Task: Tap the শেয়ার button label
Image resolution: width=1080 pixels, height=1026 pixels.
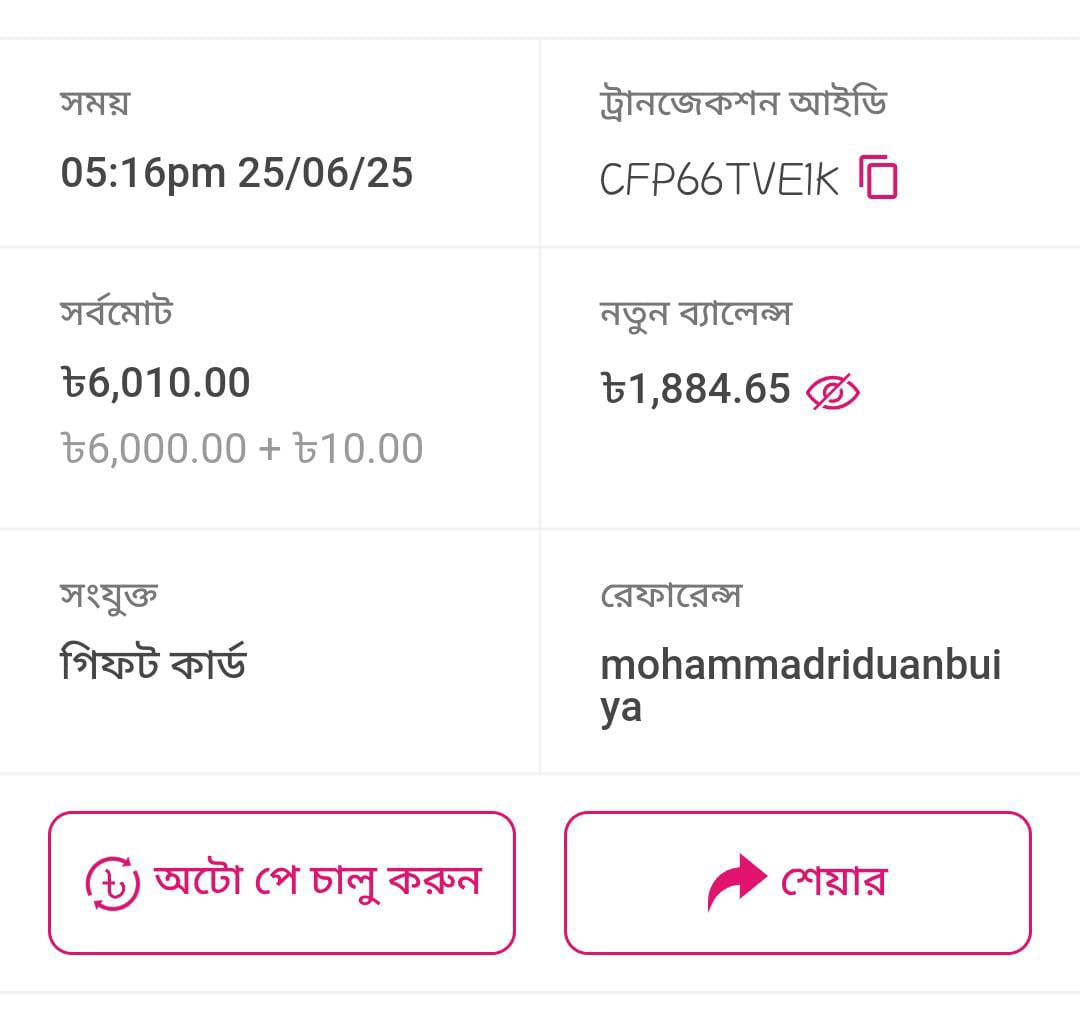Action: click(833, 881)
